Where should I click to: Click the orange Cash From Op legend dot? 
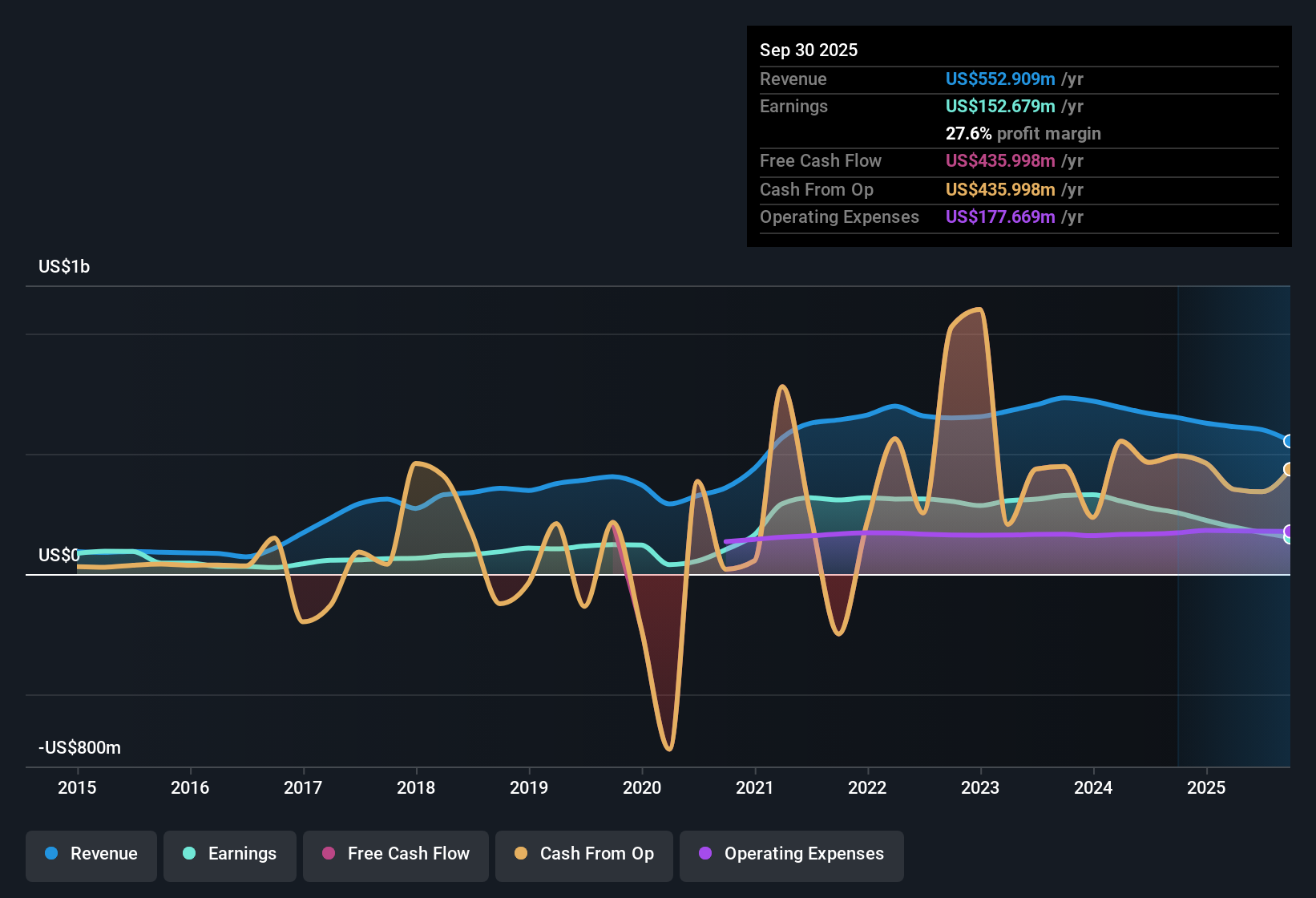[520, 854]
